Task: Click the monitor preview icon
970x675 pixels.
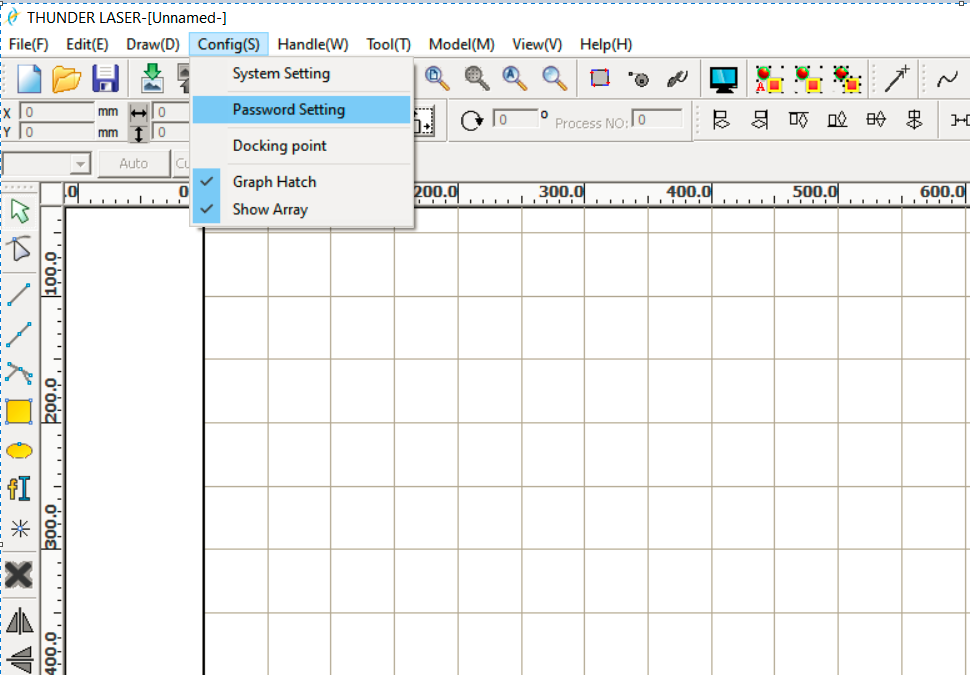Action: [723, 79]
